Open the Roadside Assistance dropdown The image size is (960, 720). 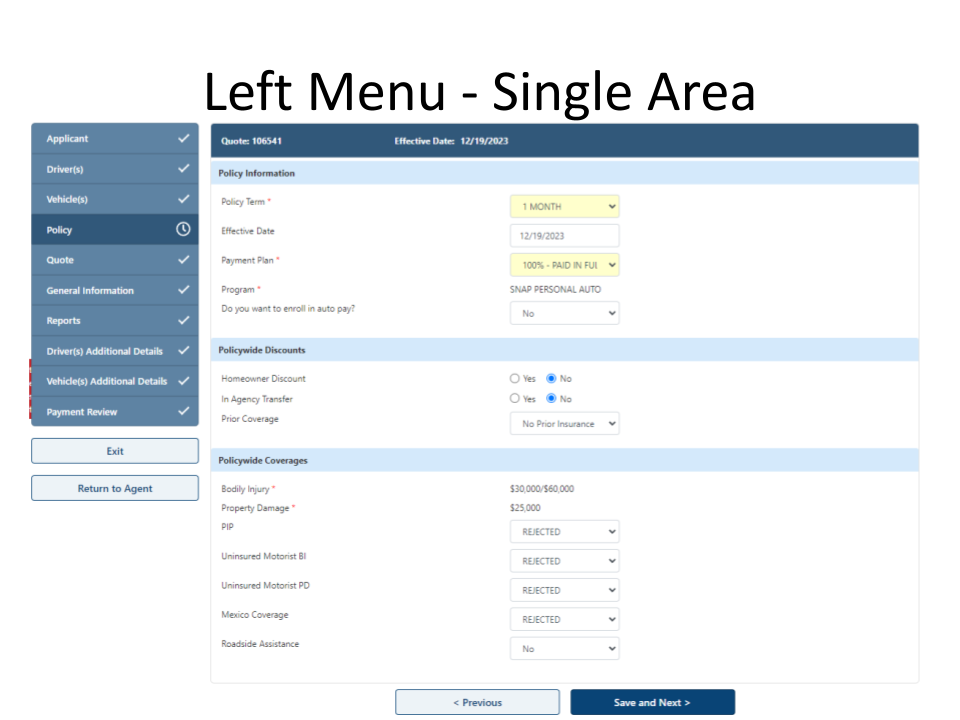click(564, 649)
